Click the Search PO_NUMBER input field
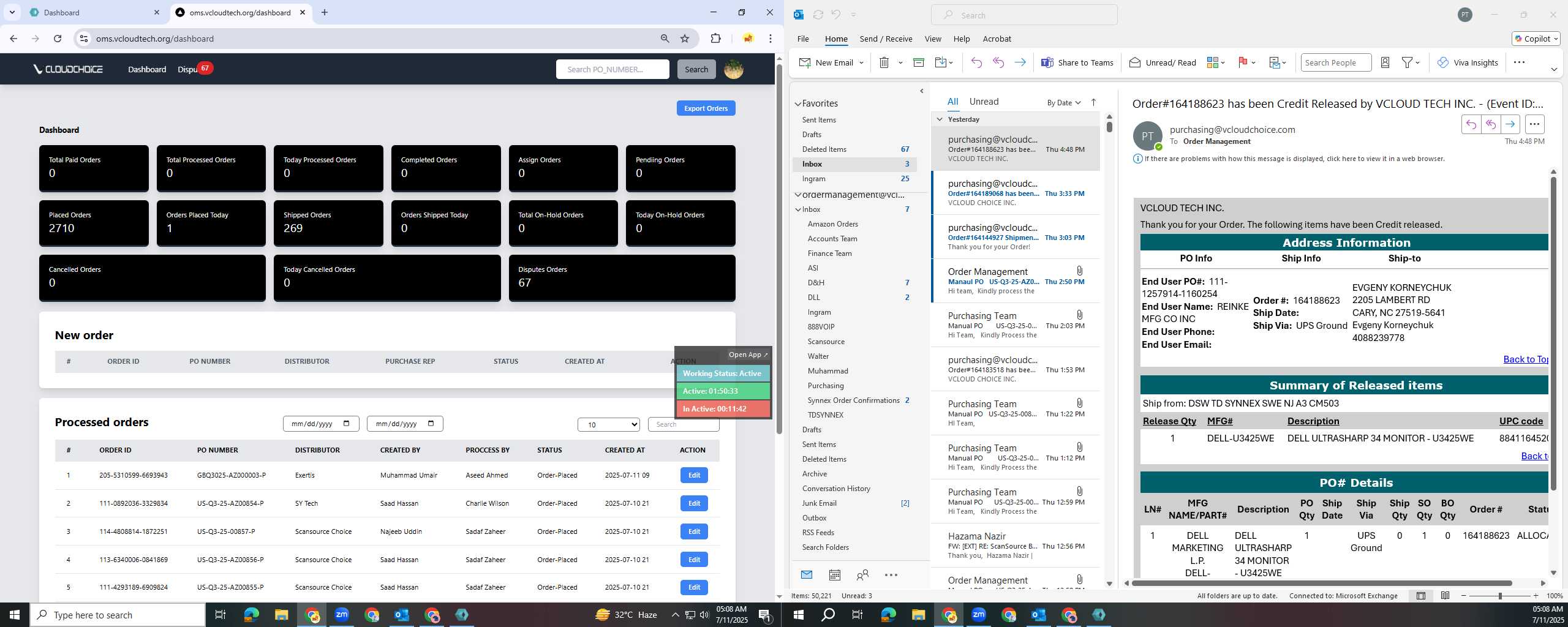 (612, 69)
